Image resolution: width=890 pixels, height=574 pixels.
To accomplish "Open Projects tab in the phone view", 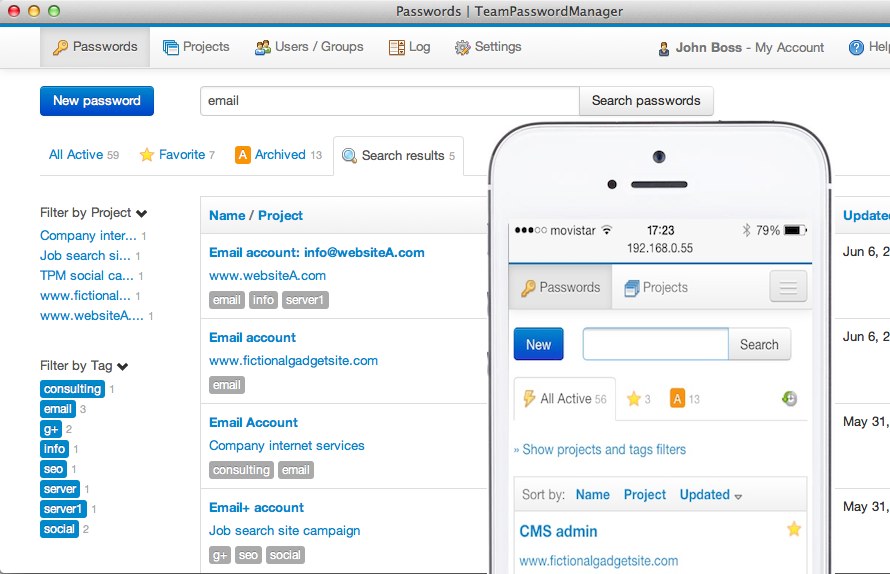I will pyautogui.click(x=656, y=288).
